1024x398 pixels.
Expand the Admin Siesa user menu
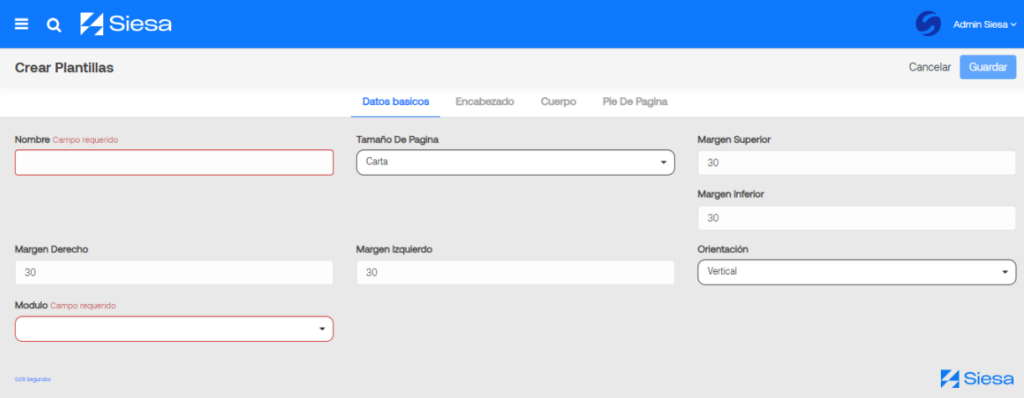pos(985,24)
